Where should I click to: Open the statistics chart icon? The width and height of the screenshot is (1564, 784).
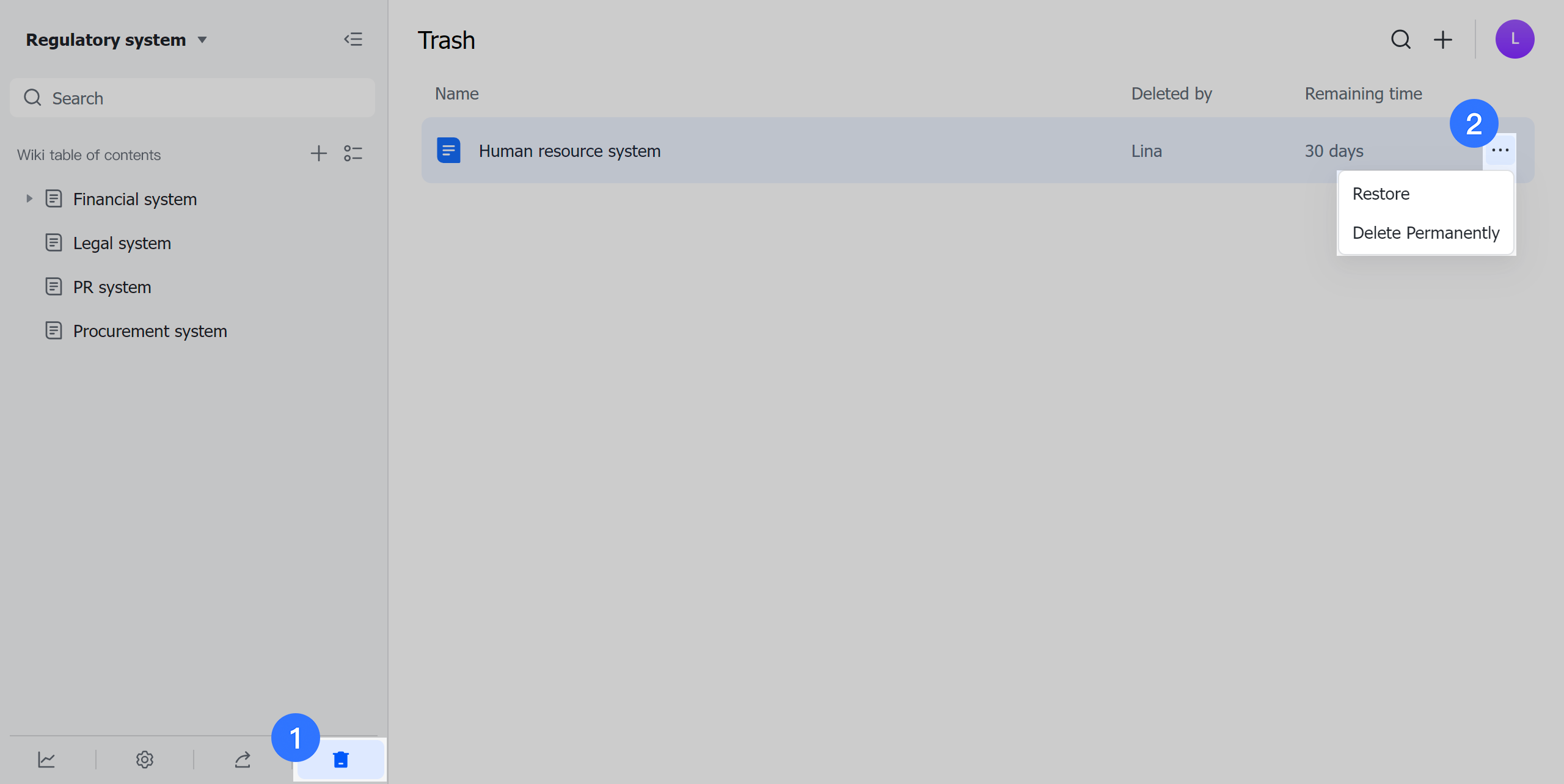coord(46,760)
